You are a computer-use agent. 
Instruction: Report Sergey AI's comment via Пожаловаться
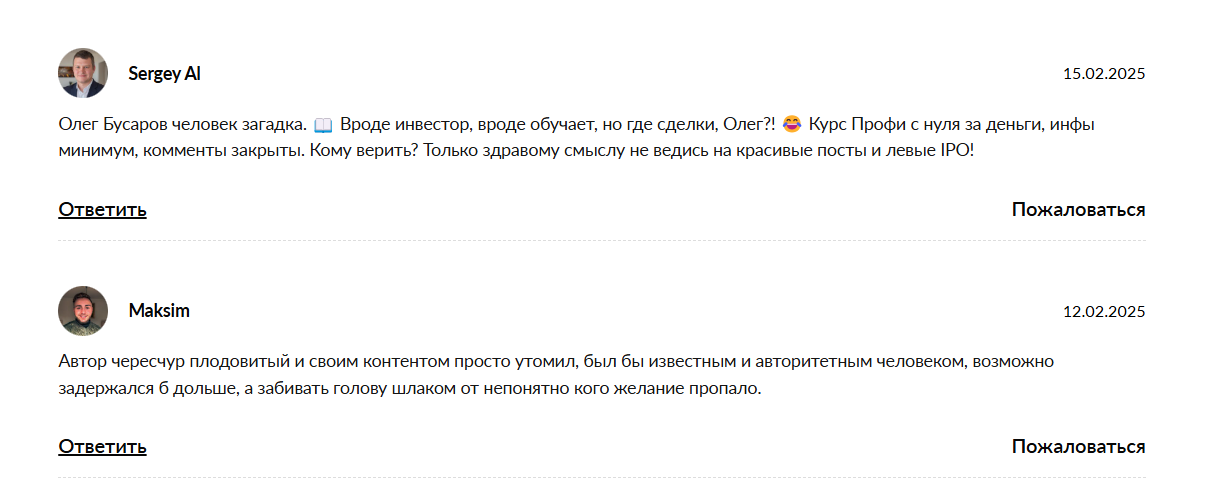[1078, 210]
